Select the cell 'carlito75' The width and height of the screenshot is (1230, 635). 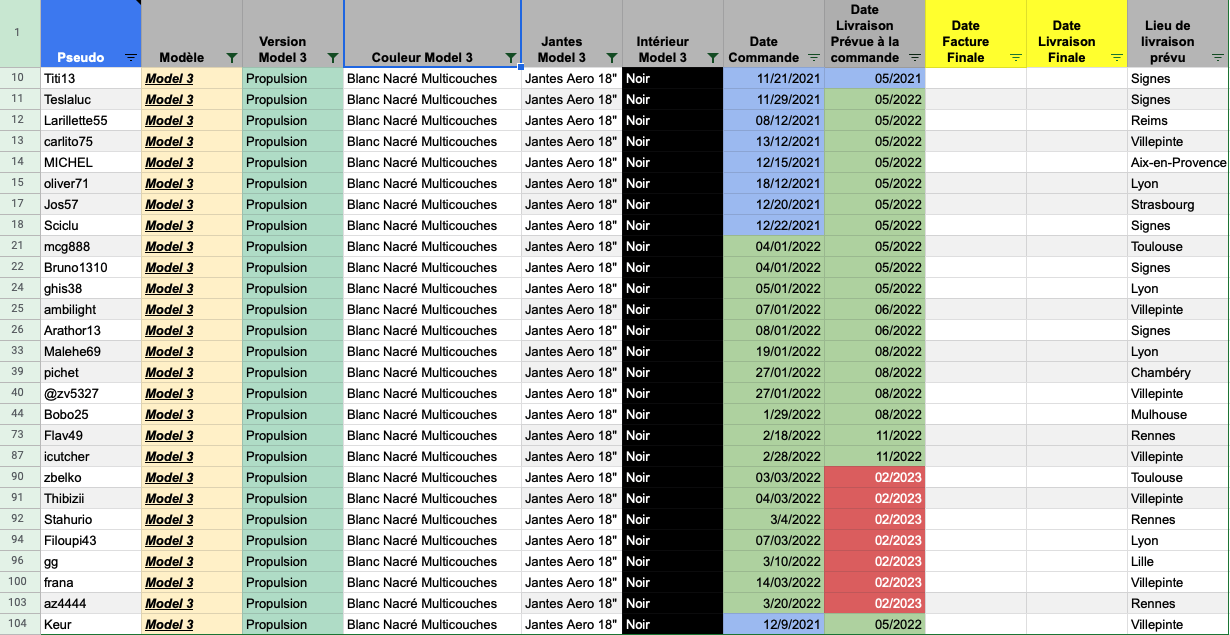click(91, 141)
